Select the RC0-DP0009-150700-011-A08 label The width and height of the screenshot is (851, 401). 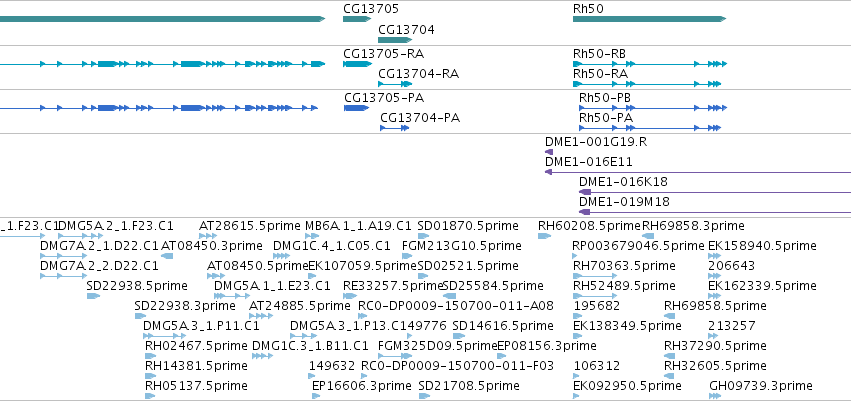[456, 305]
